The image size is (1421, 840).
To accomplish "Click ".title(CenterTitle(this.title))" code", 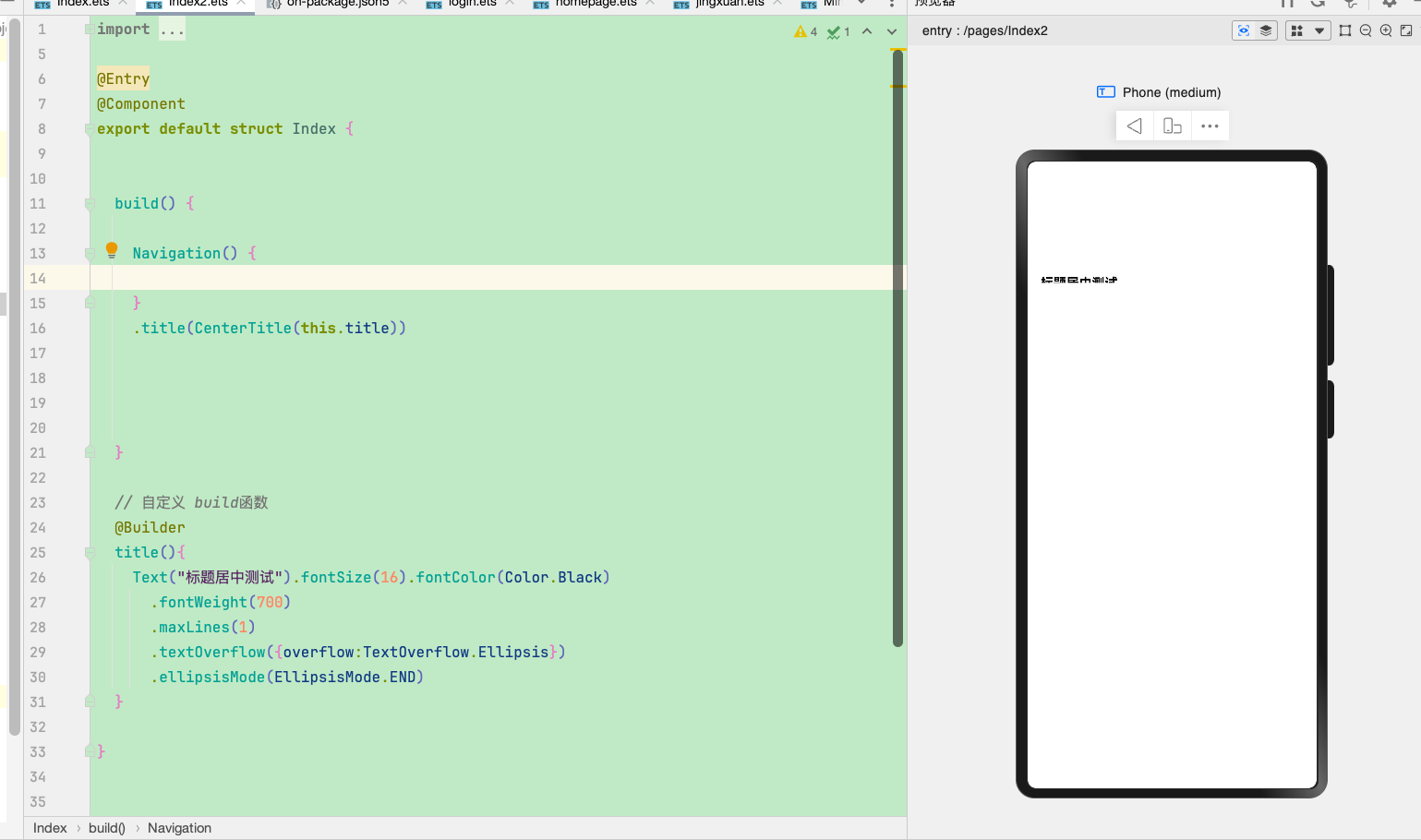I will [270, 329].
